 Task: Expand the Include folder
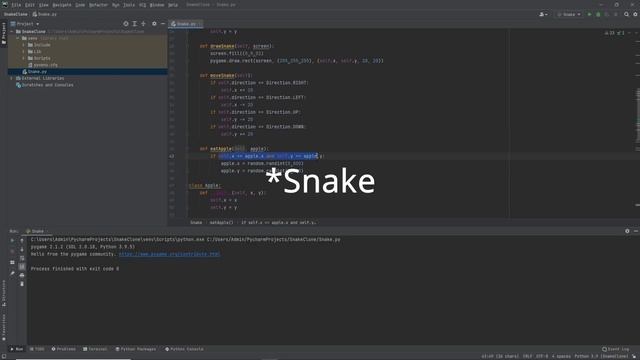(x=24, y=45)
